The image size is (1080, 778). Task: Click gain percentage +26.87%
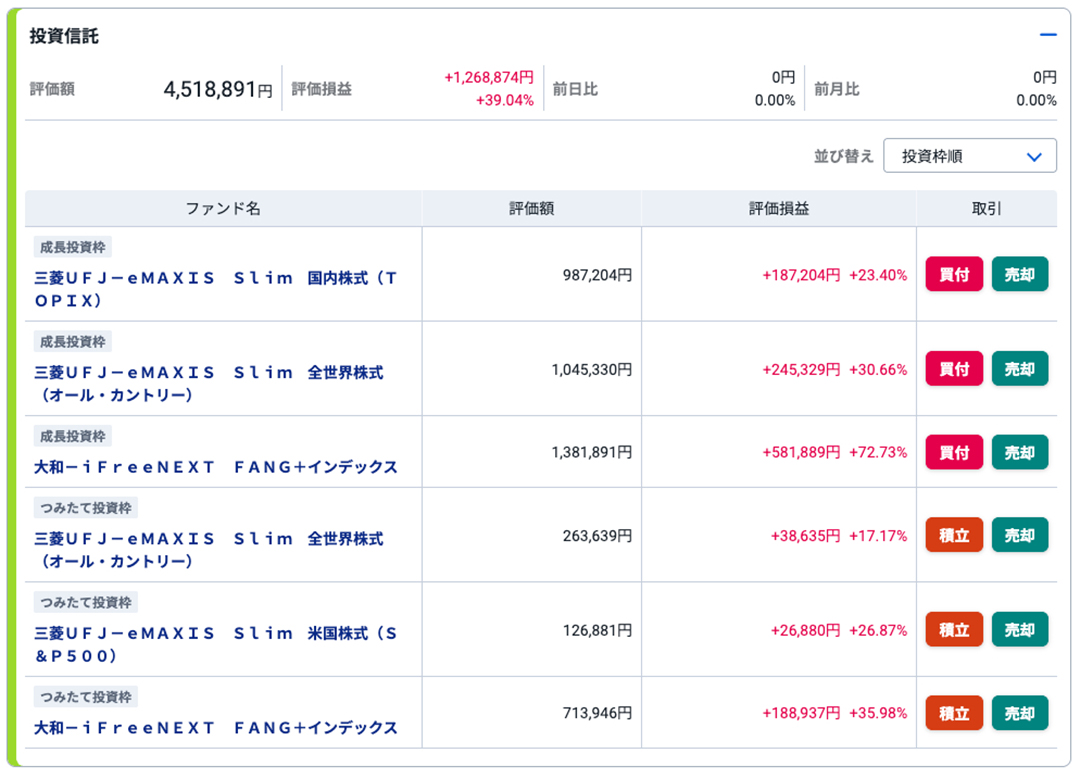(878, 629)
